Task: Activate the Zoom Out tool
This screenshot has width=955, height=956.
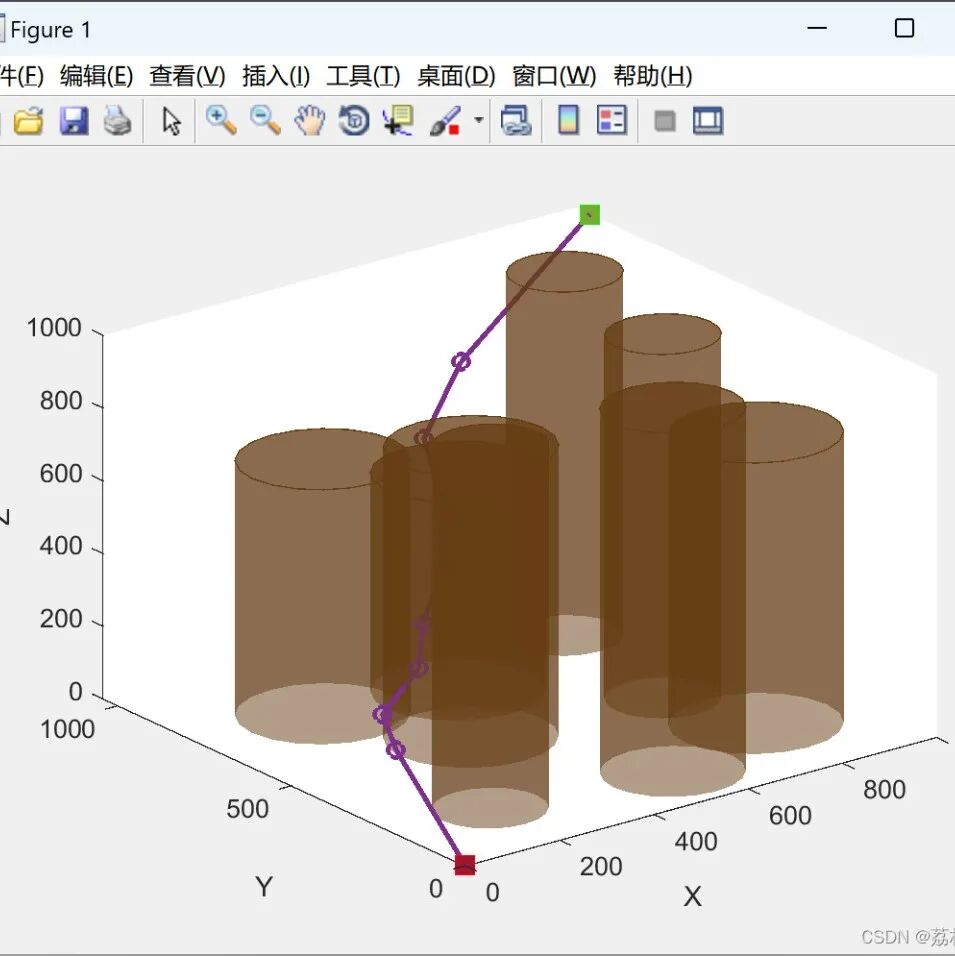Action: (x=265, y=120)
